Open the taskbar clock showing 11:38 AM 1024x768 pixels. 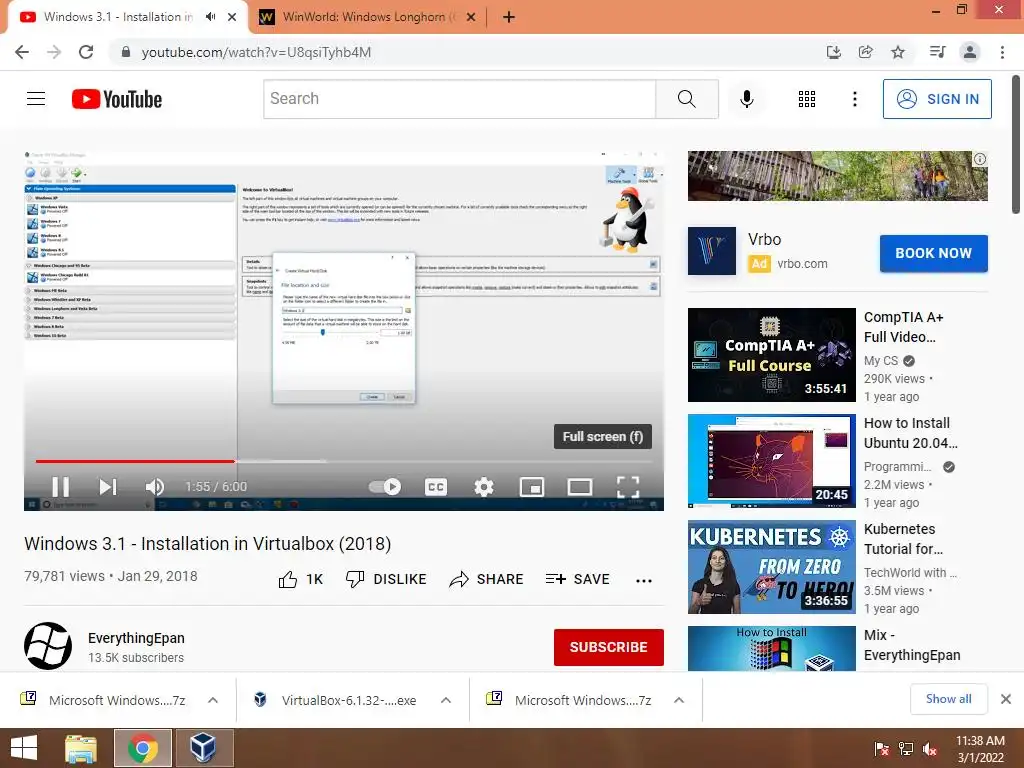coord(980,748)
